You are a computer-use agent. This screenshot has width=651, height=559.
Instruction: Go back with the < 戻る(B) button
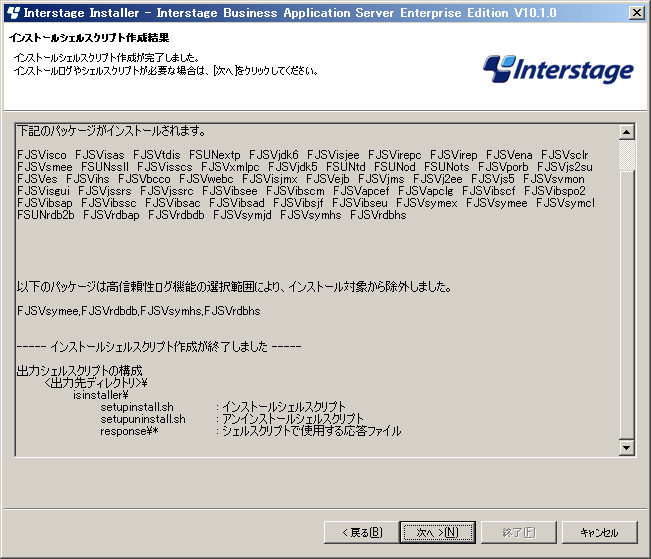361,532
